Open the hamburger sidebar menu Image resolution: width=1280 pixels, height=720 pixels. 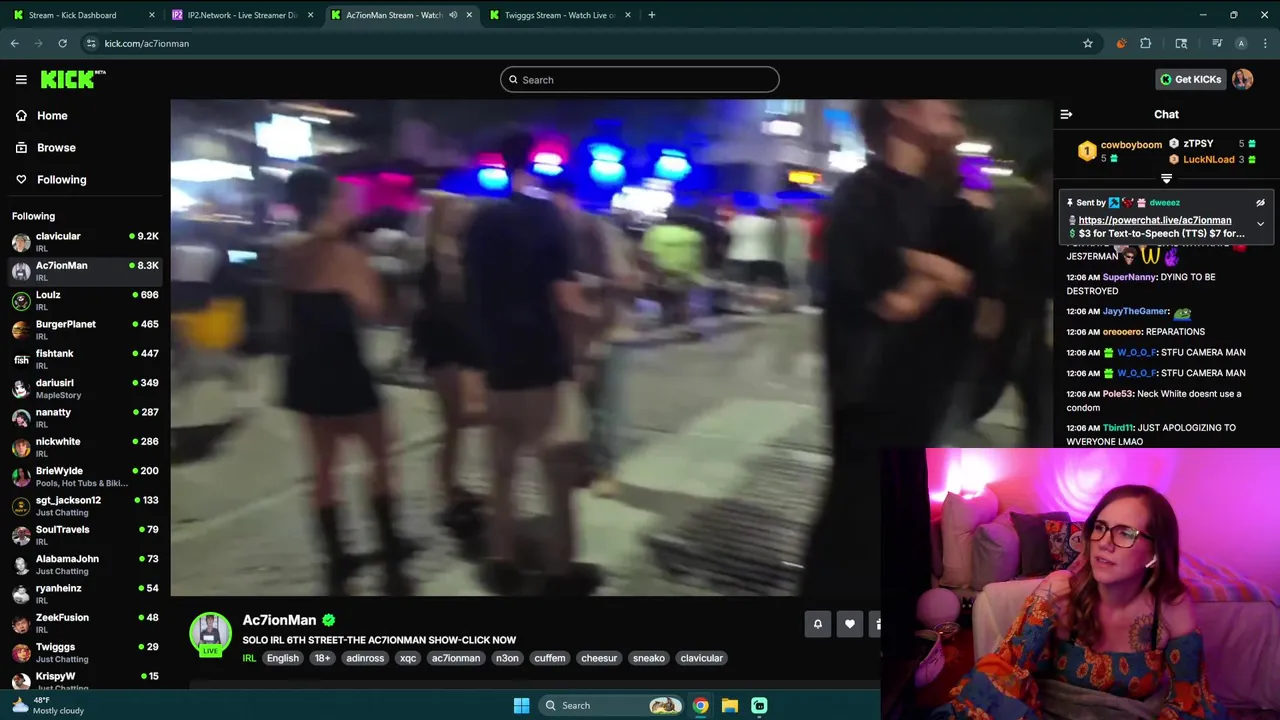pos(21,79)
